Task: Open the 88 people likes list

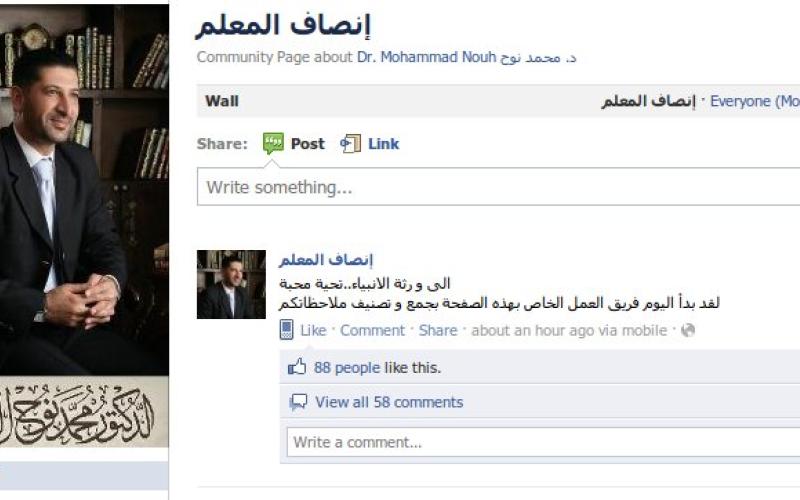Action: click(x=347, y=367)
